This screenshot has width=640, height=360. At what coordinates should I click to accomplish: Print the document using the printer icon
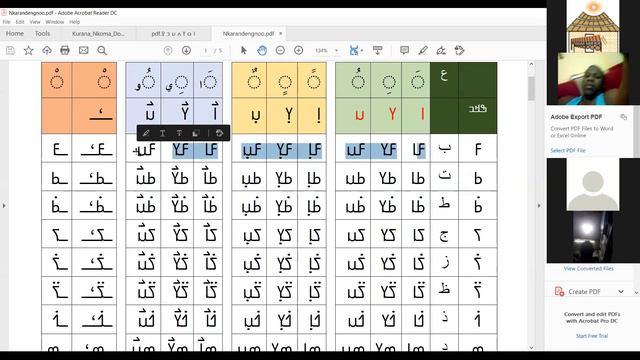click(x=65, y=51)
